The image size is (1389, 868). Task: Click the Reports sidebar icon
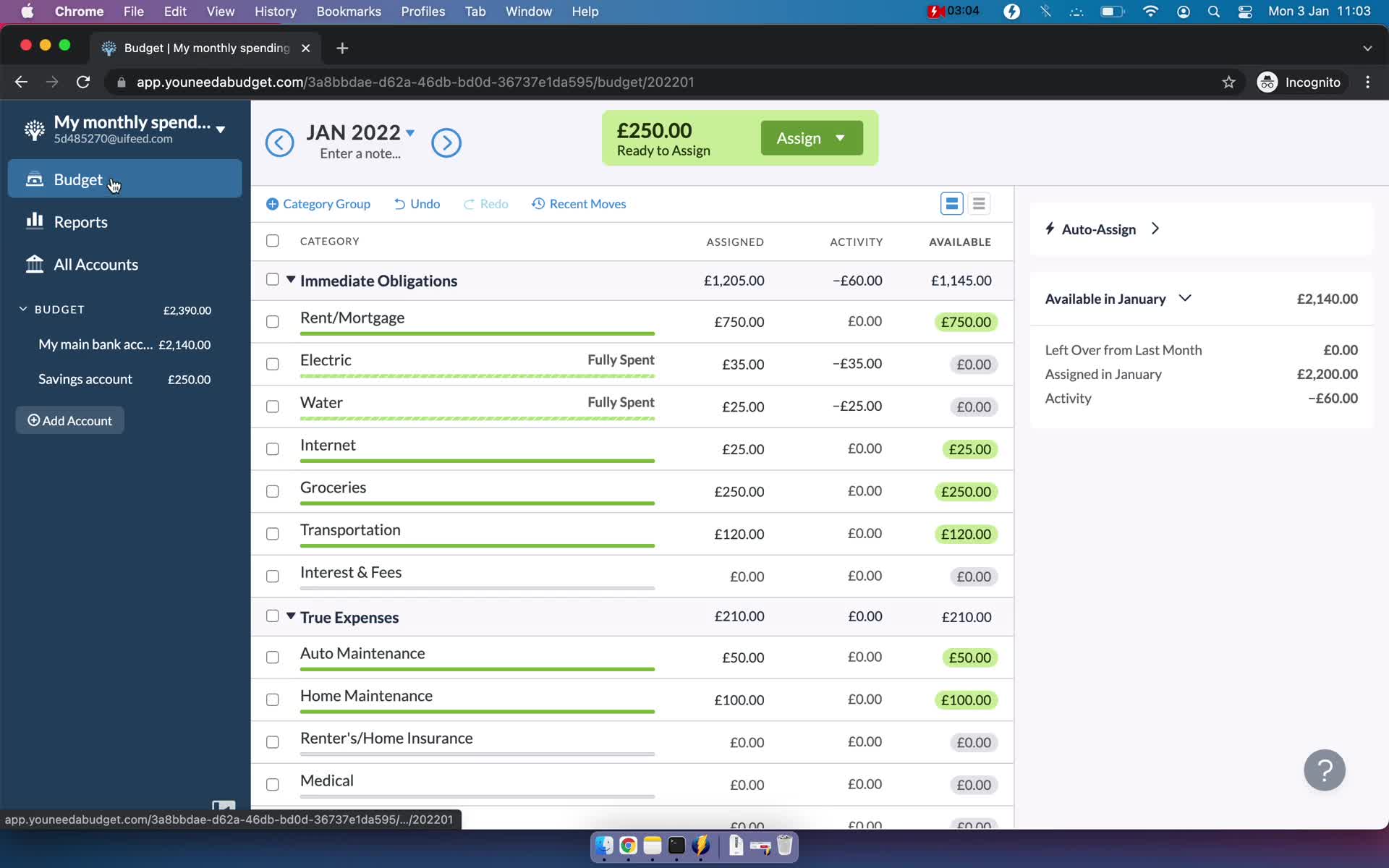34,221
